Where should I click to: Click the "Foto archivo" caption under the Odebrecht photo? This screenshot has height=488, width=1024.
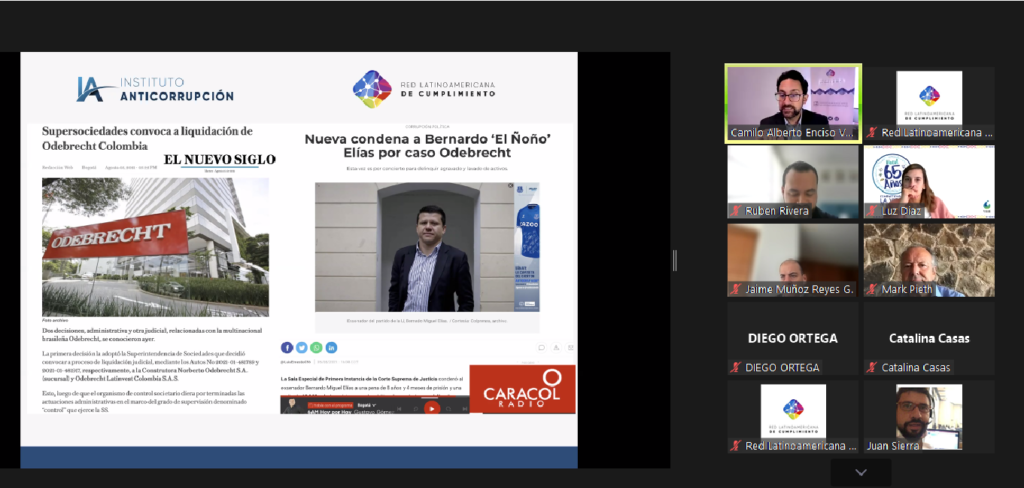(56, 321)
